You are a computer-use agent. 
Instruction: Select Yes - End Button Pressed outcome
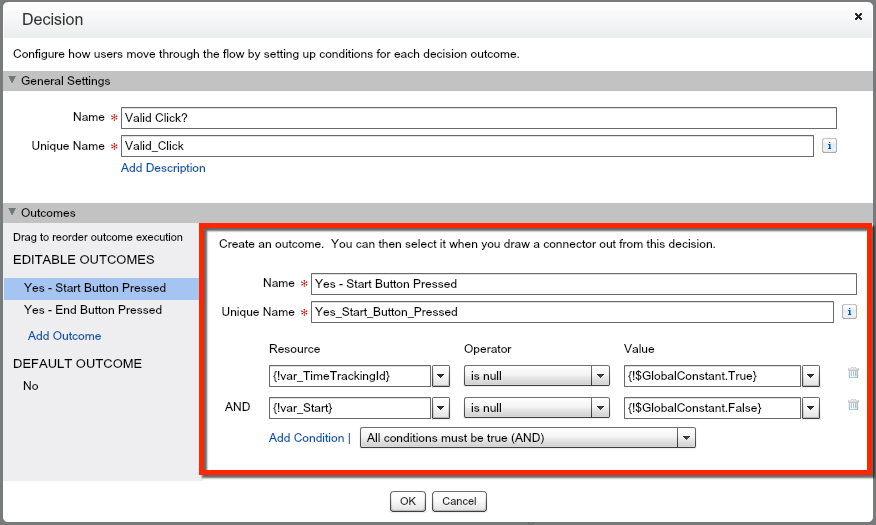click(x=93, y=310)
